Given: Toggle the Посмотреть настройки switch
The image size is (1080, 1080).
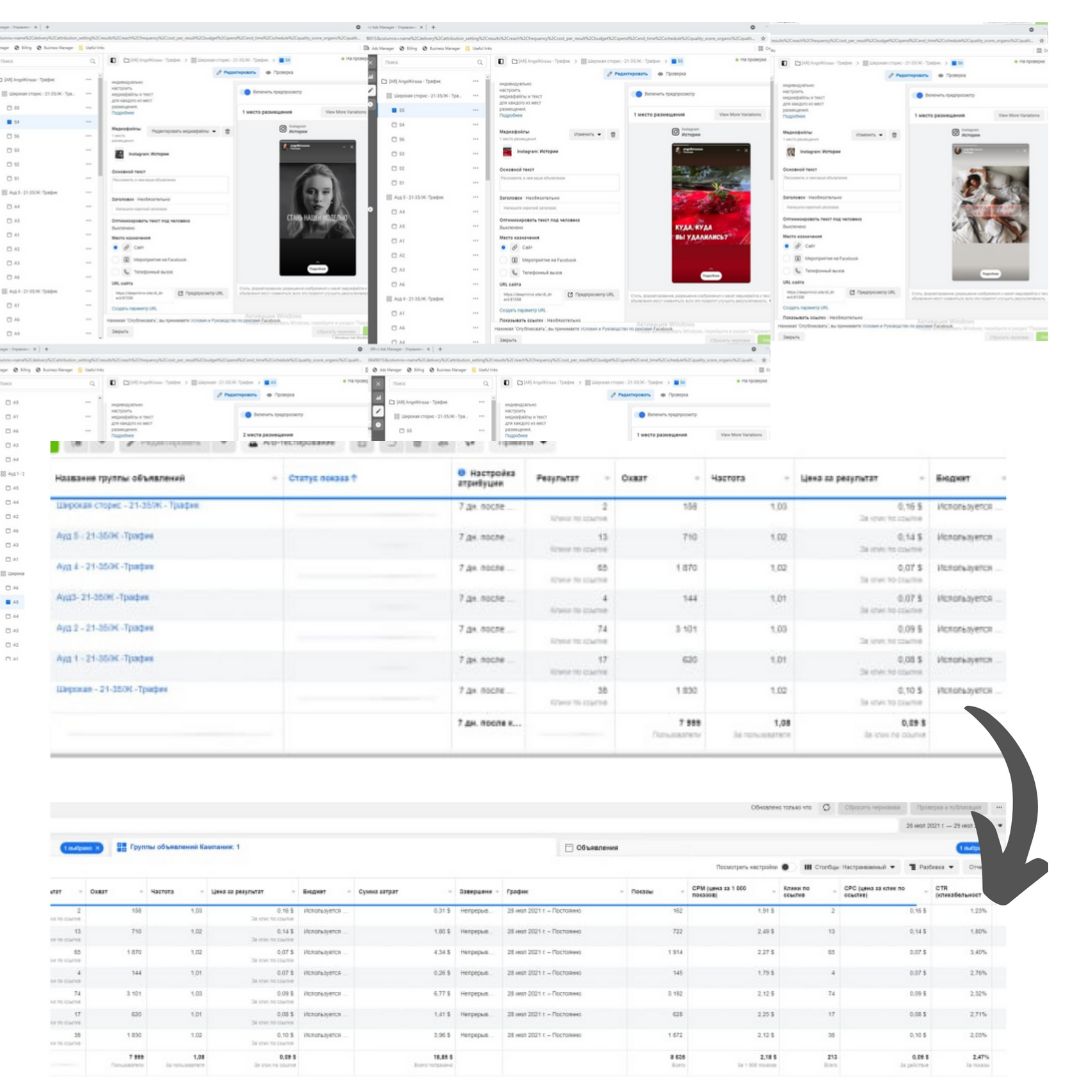Looking at the screenshot, I should click(786, 866).
